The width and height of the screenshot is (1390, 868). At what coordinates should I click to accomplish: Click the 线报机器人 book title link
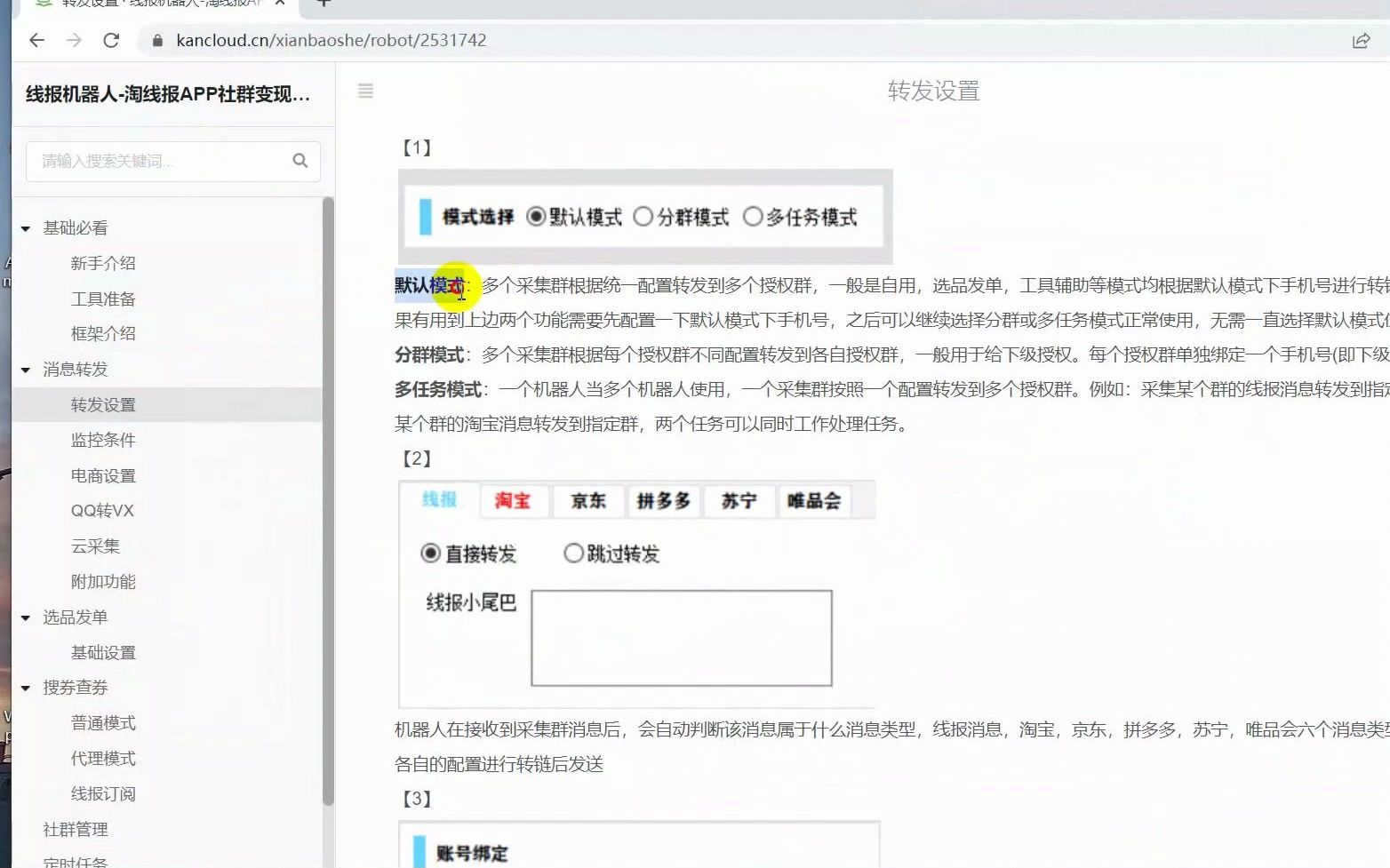point(168,94)
